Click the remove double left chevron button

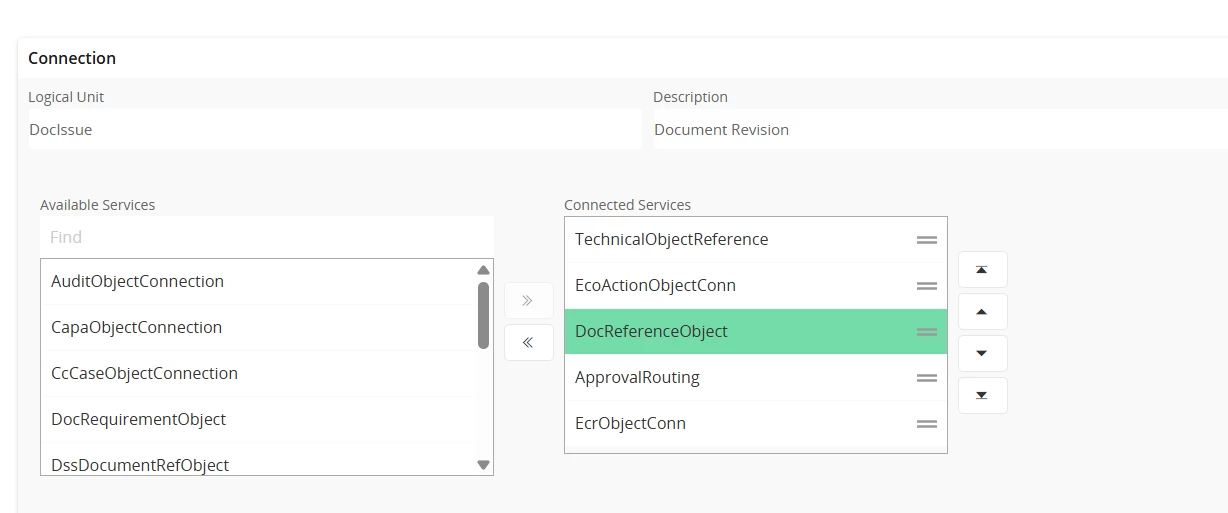pyautogui.click(x=528, y=342)
